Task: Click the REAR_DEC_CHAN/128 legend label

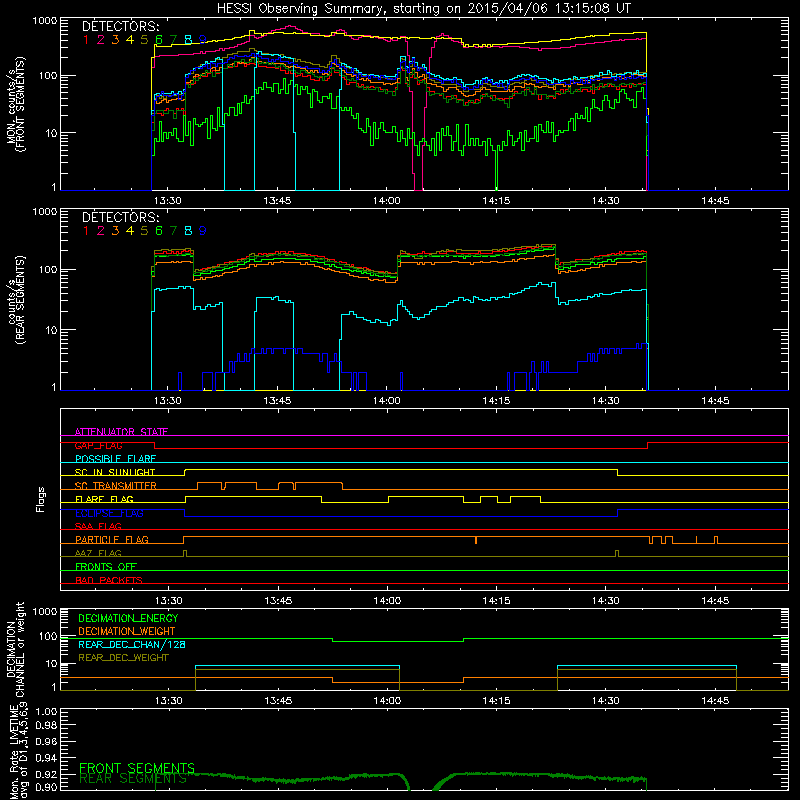Action: click(x=132, y=644)
